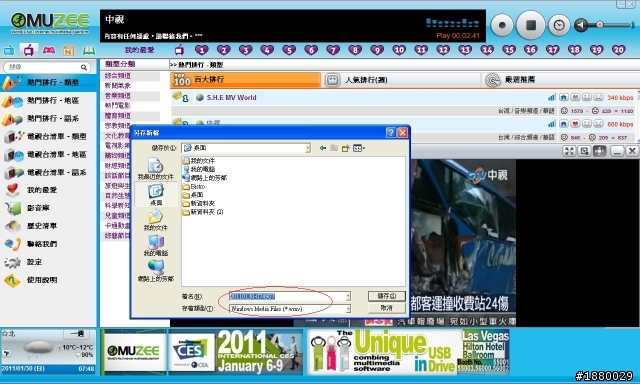Expand the save as type dropdown arrow
The height and width of the screenshot is (384, 640).
click(x=348, y=309)
